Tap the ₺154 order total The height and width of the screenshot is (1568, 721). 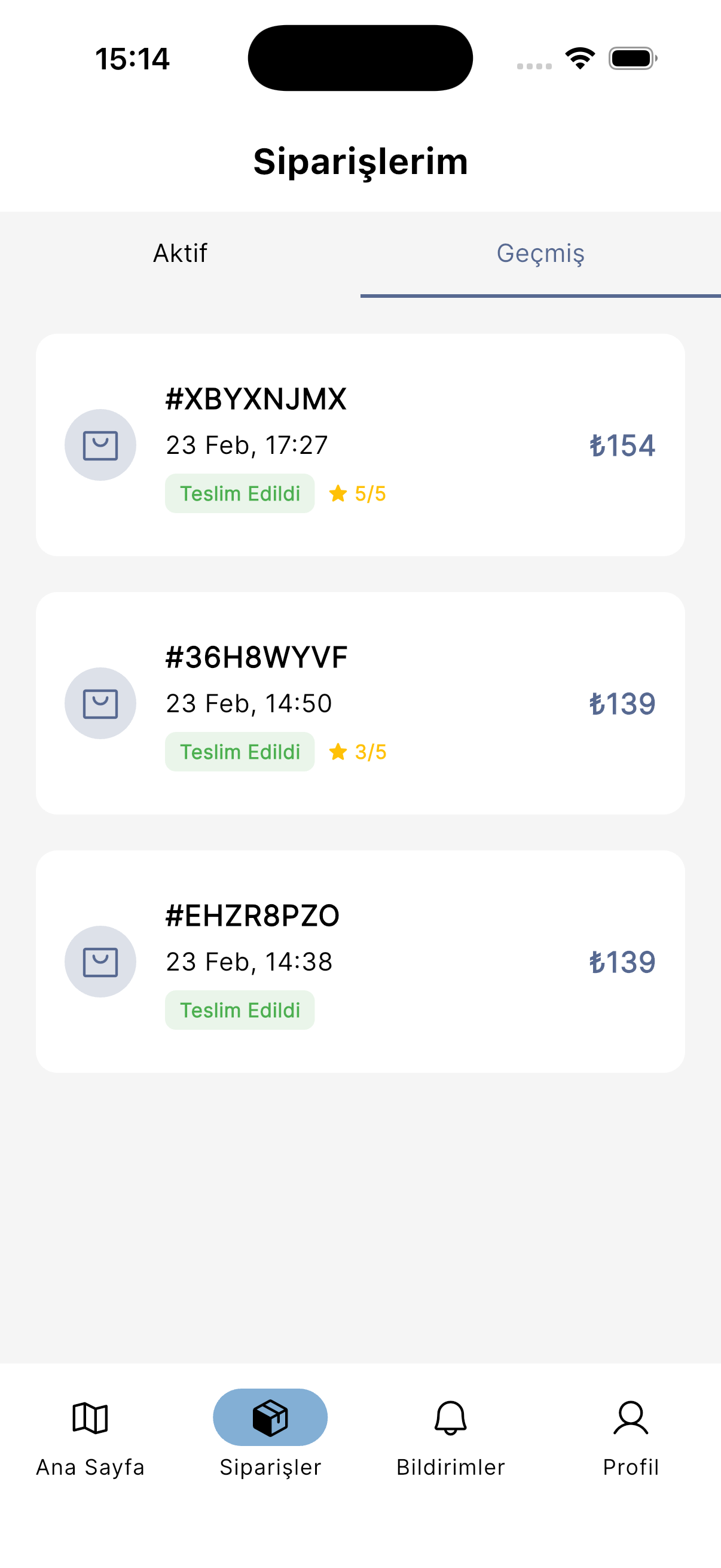tap(622, 446)
